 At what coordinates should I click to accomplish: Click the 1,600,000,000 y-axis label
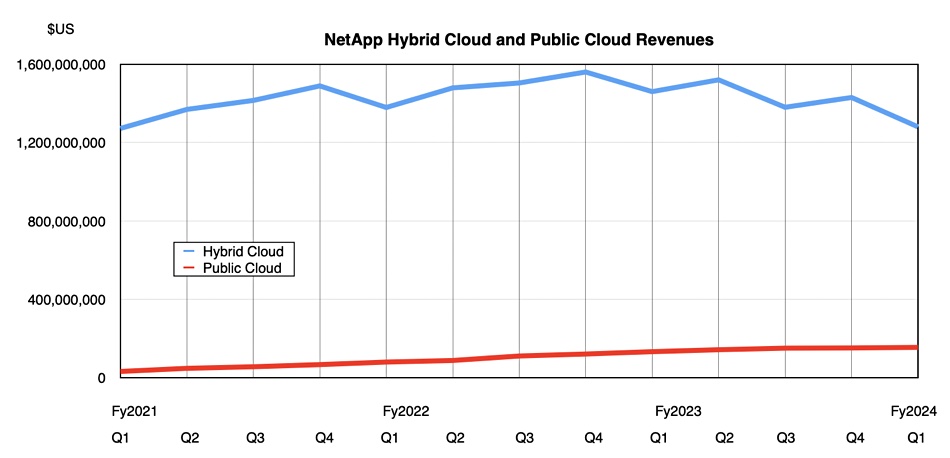coord(59,65)
